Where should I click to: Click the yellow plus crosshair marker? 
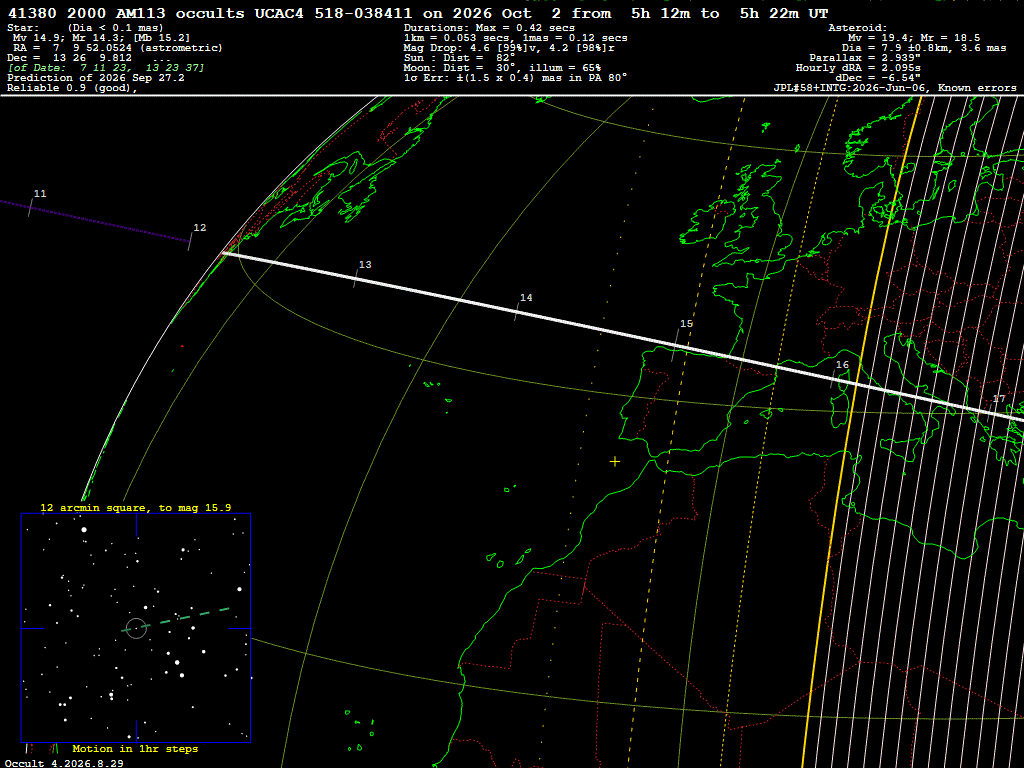click(x=615, y=462)
